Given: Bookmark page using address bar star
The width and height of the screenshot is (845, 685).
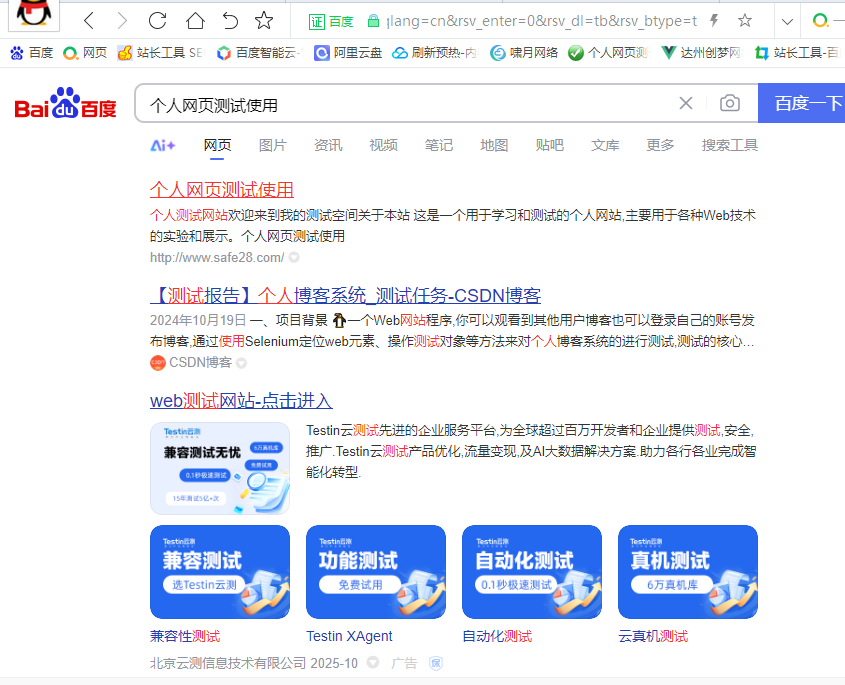Looking at the screenshot, I should pyautogui.click(x=745, y=21).
